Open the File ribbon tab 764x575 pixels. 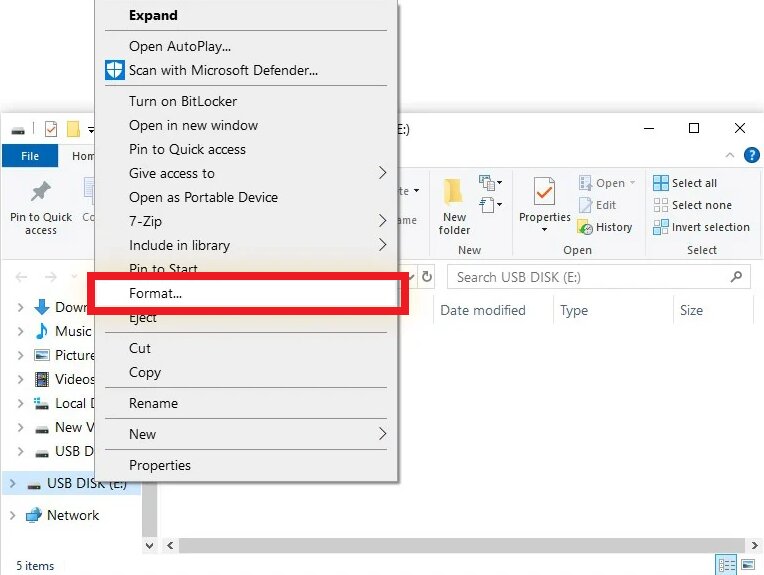coord(30,156)
